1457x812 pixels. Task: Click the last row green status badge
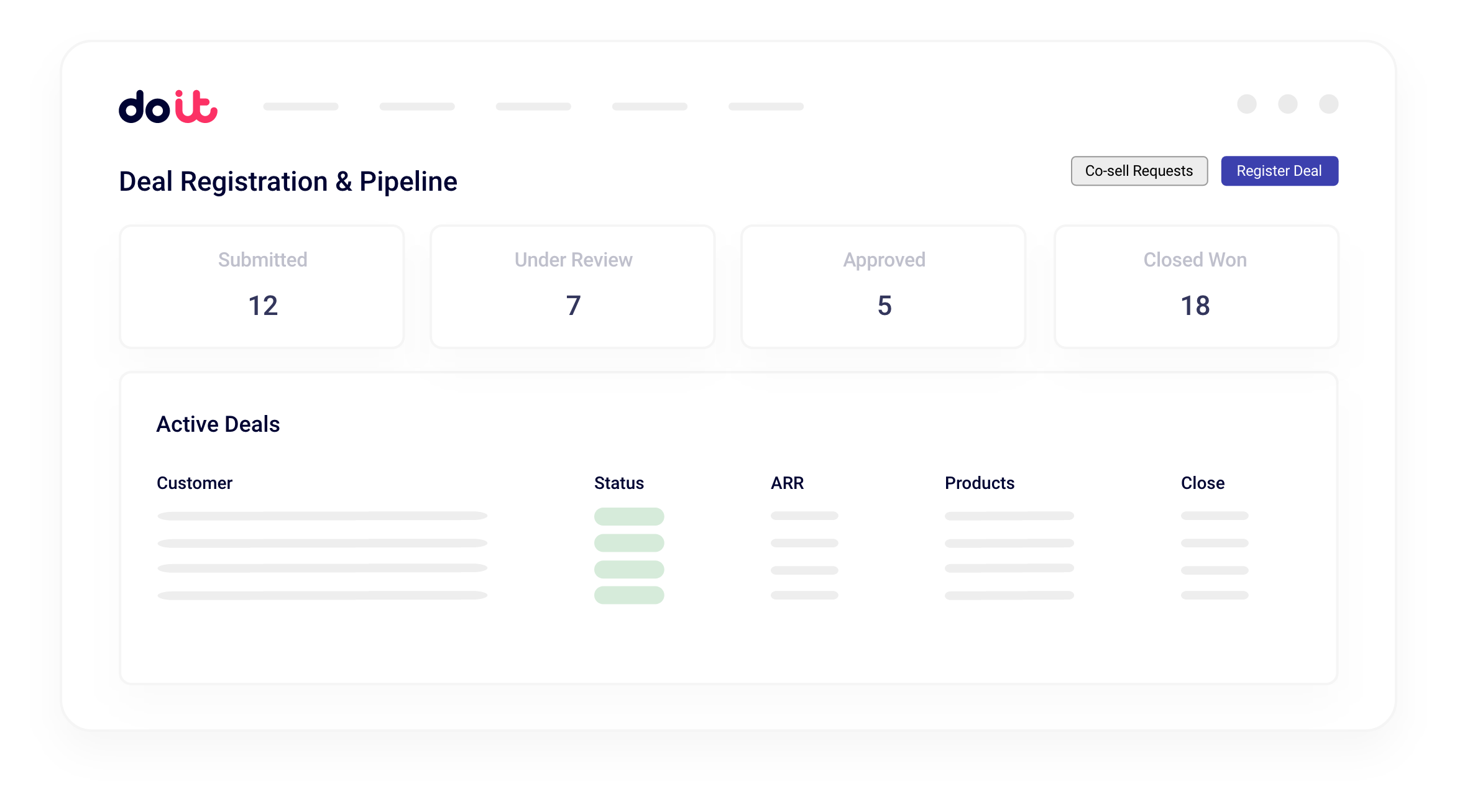(x=629, y=595)
